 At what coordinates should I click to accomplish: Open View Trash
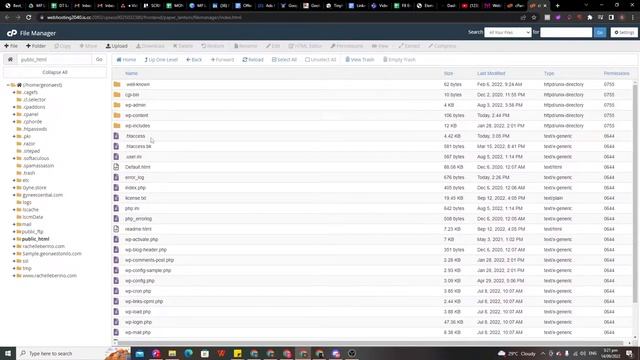point(360,60)
